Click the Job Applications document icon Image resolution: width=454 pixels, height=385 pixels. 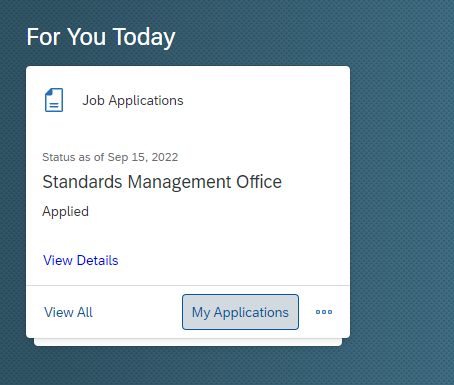tap(54, 100)
